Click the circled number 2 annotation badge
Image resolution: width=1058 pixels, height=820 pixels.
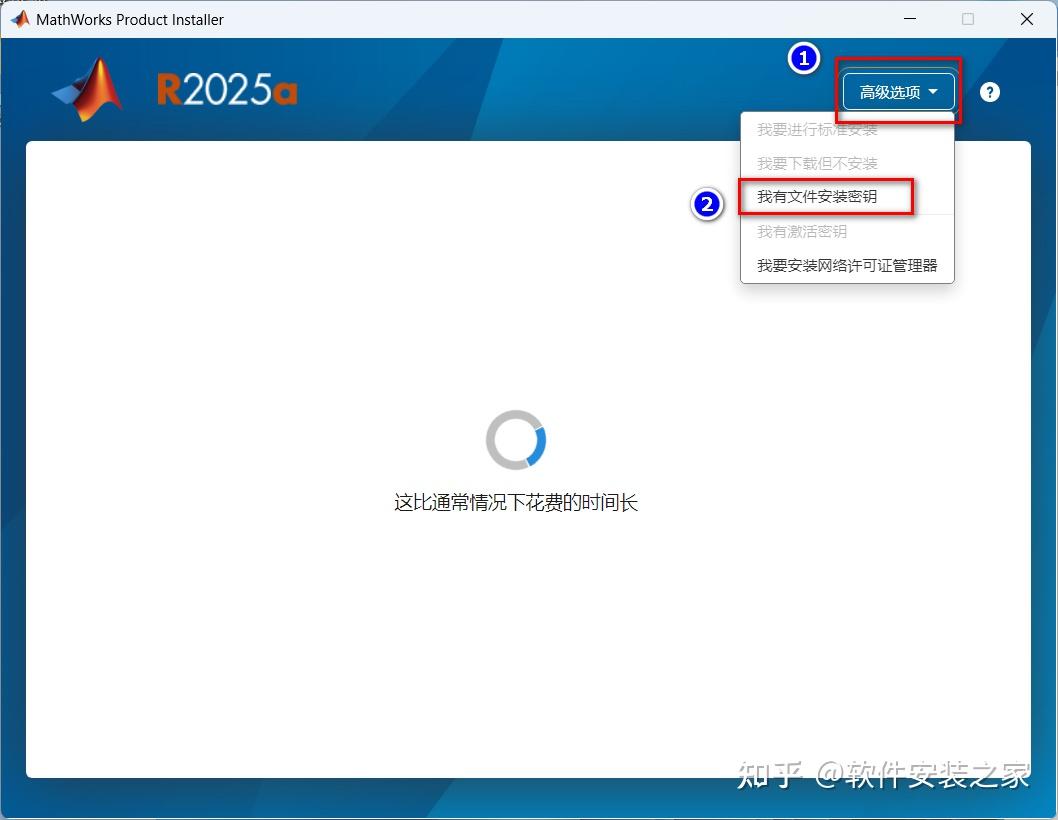pyautogui.click(x=708, y=204)
